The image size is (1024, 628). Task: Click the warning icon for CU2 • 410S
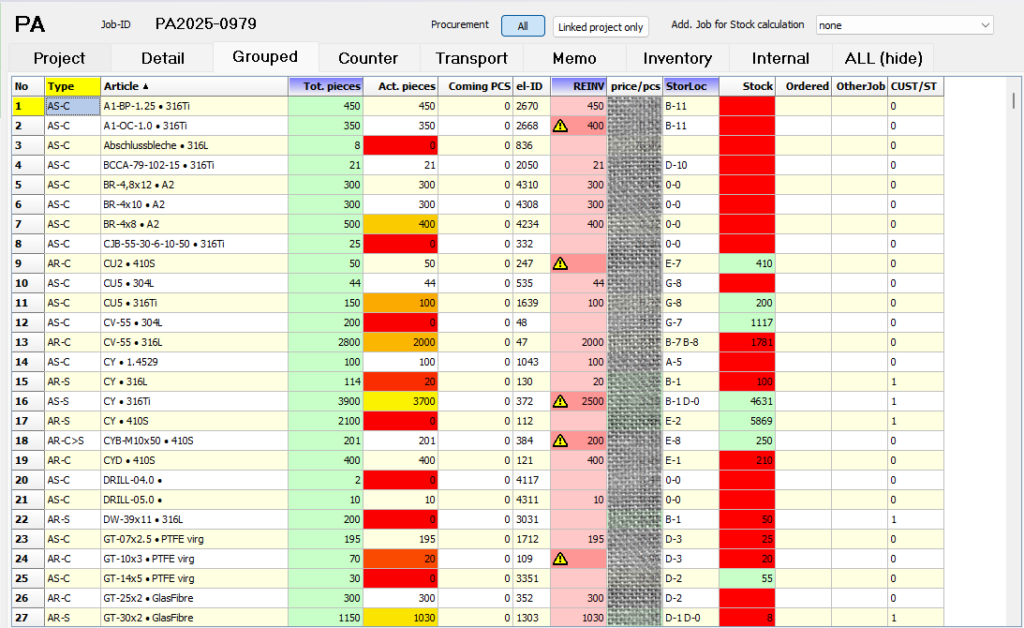(561, 263)
